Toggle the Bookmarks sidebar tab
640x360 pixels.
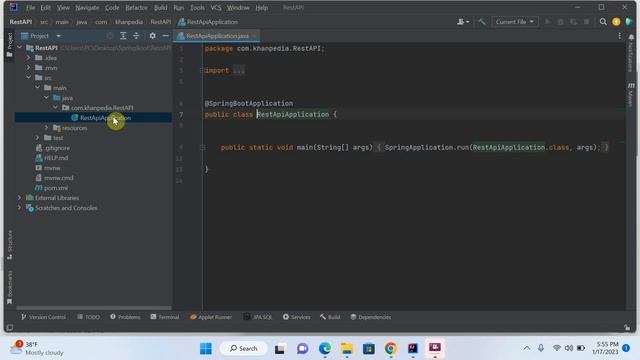click(10, 287)
